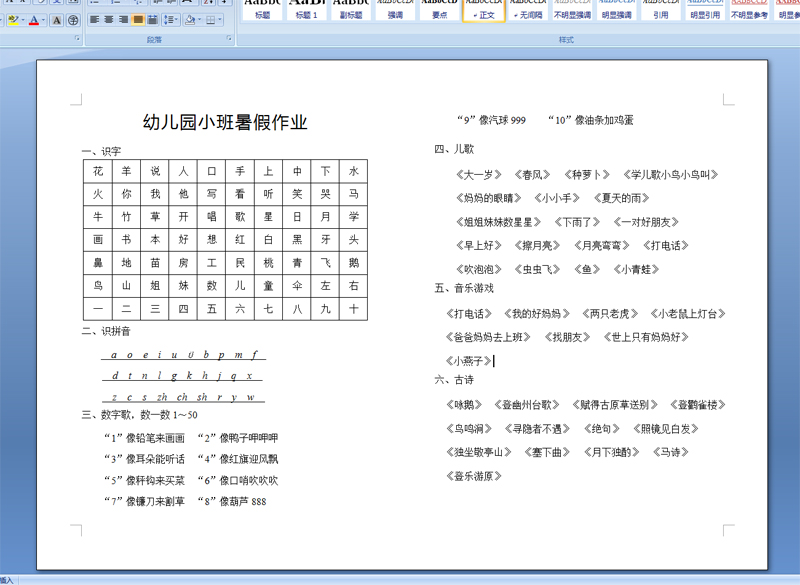Apply the 不明显强调 style
Image resolution: width=800 pixels, height=585 pixels.
tap(572, 9)
